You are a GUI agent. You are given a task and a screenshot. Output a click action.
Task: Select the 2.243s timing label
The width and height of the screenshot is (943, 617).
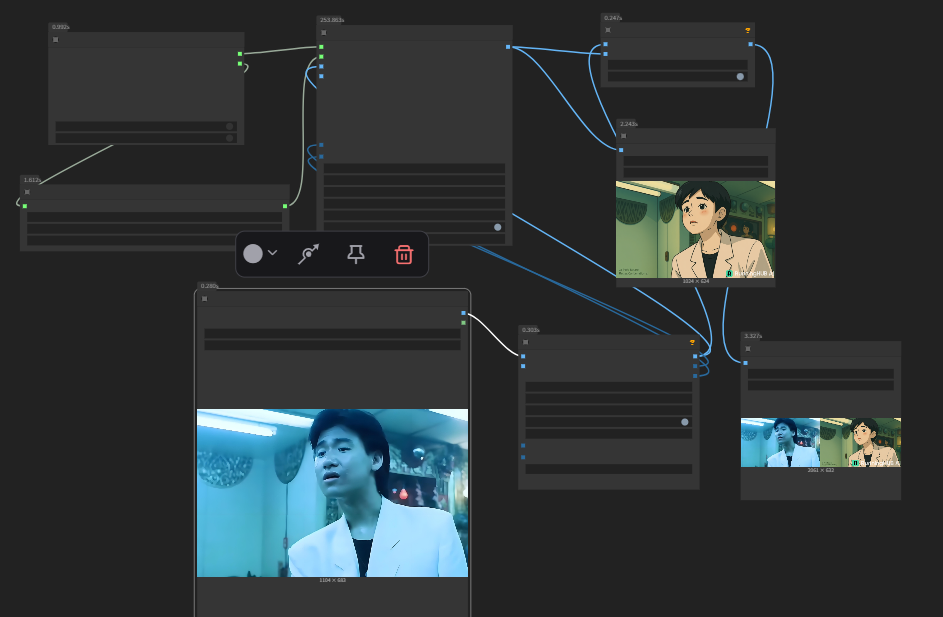pos(628,124)
